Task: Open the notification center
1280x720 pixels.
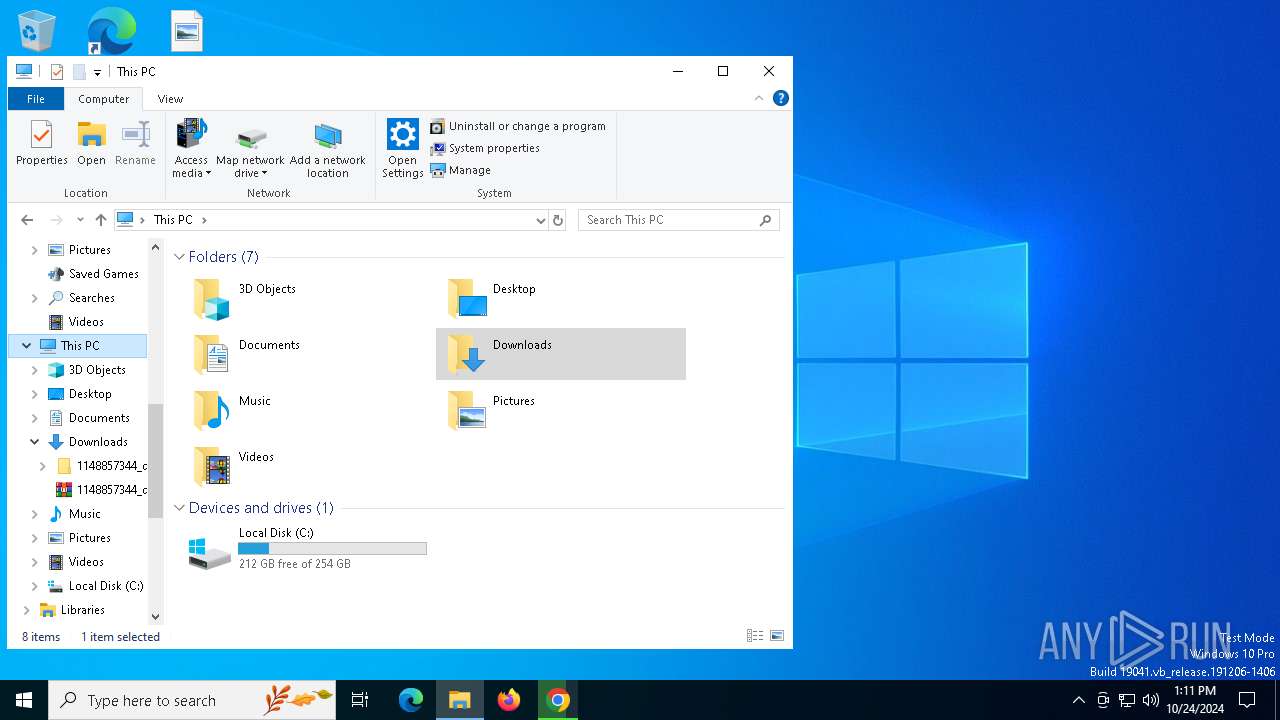Action: 1247,700
